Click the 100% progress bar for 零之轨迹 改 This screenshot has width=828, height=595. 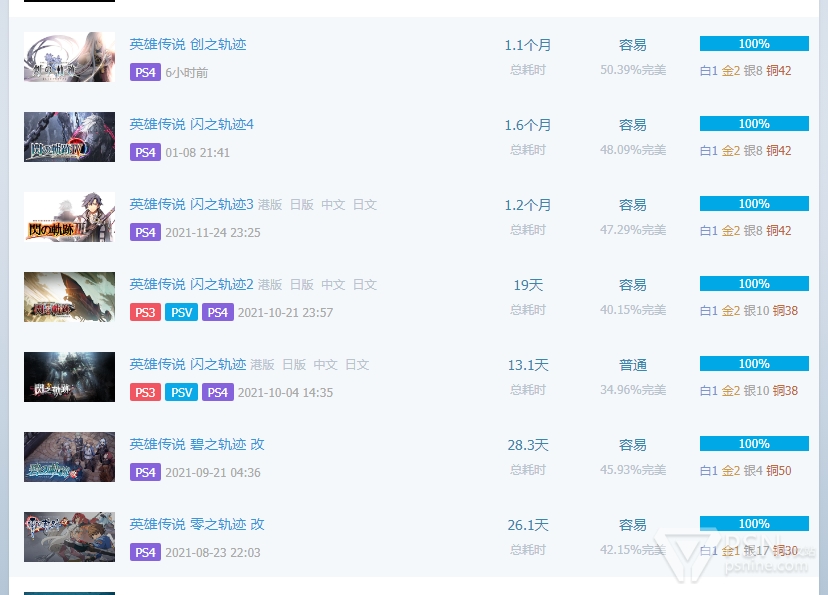(754, 524)
